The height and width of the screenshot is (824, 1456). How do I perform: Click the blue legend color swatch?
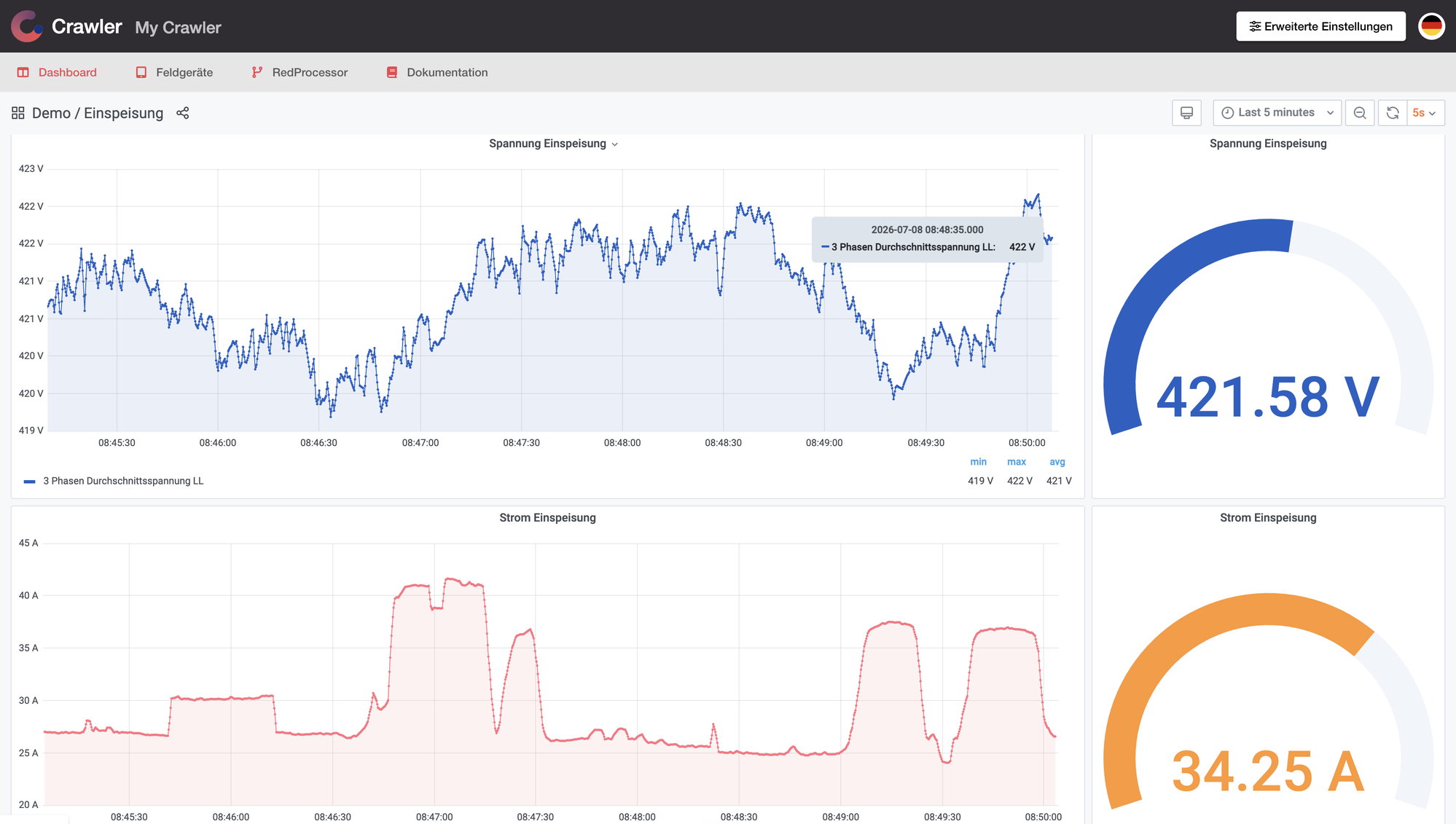click(x=30, y=482)
